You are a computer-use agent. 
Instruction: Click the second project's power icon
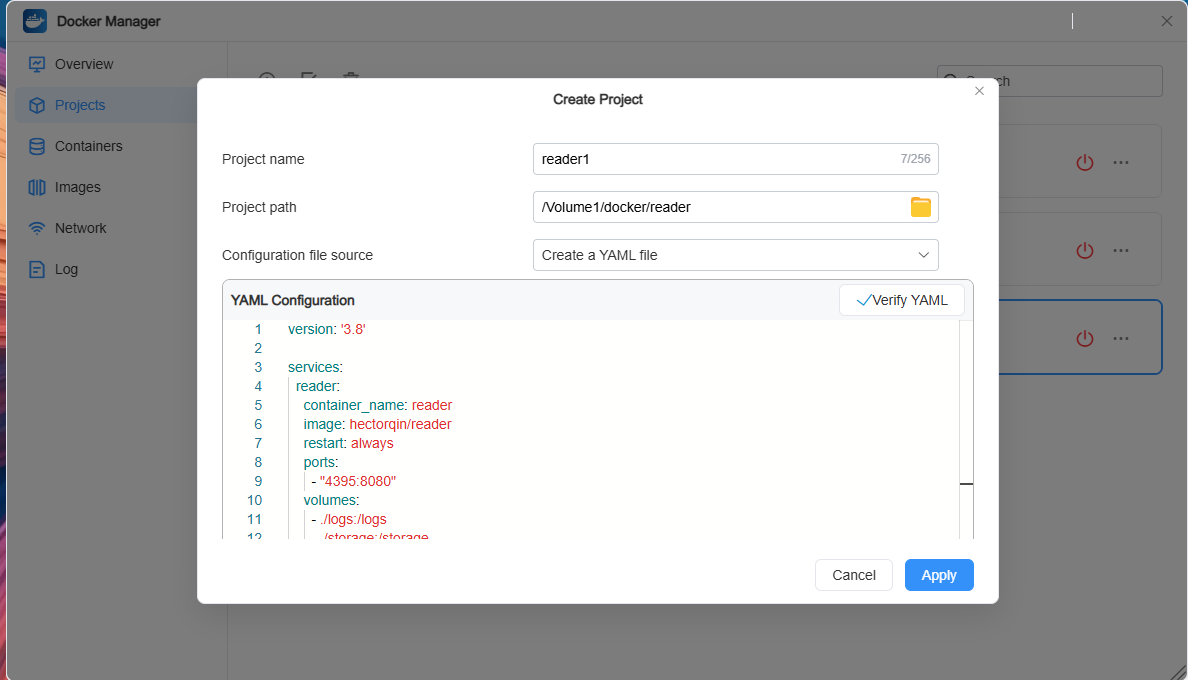pyautogui.click(x=1085, y=251)
